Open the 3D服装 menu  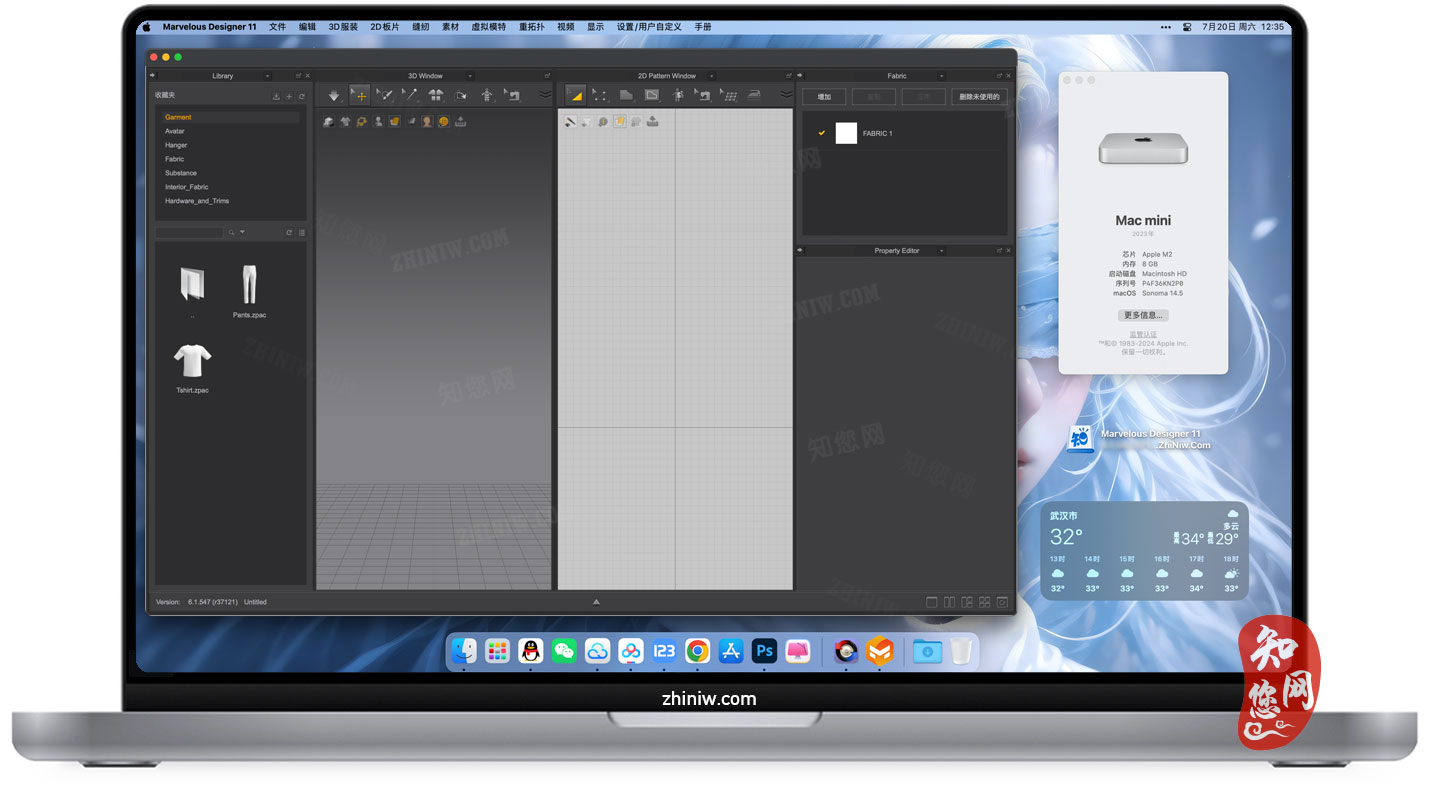pos(343,27)
